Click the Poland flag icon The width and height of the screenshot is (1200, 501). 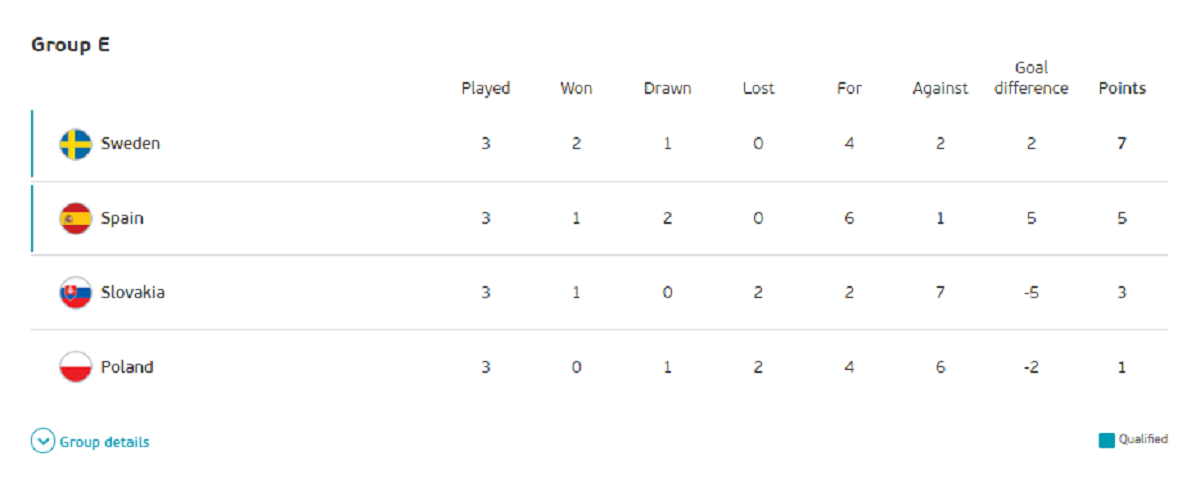pyautogui.click(x=76, y=367)
